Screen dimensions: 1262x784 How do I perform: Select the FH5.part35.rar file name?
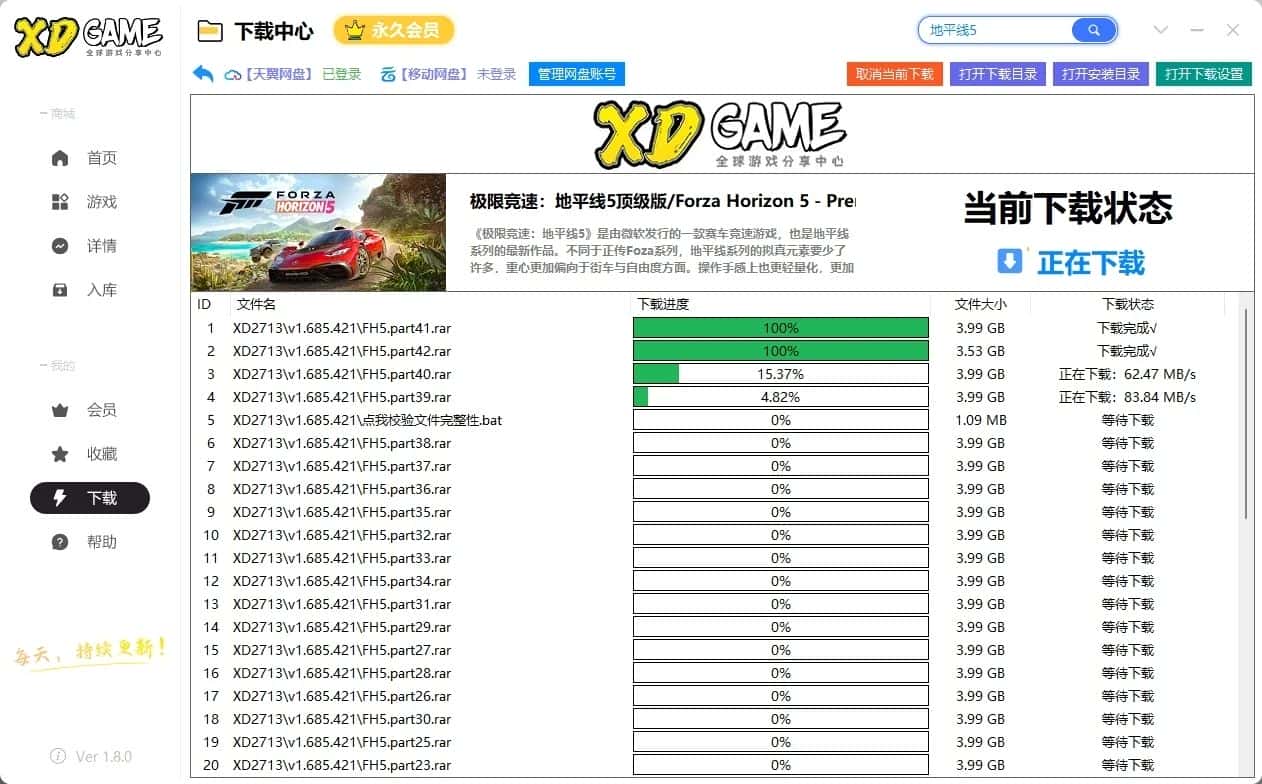342,512
